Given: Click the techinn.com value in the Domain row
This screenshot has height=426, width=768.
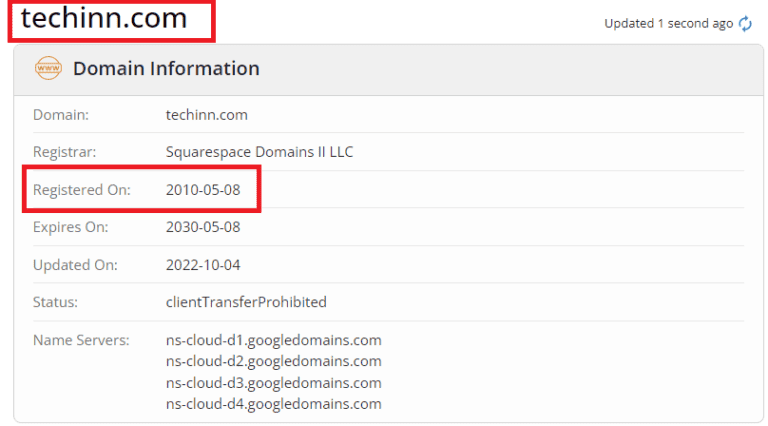Looking at the screenshot, I should (206, 115).
